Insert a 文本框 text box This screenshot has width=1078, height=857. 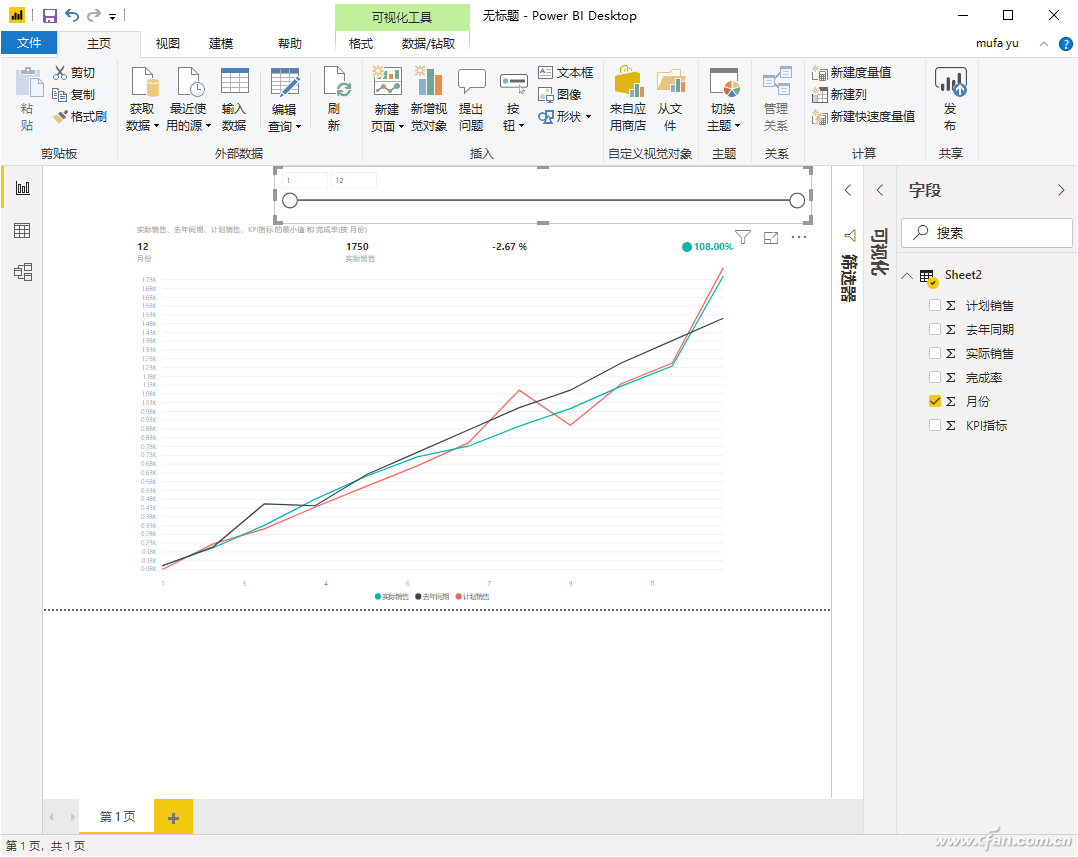[x=565, y=73]
